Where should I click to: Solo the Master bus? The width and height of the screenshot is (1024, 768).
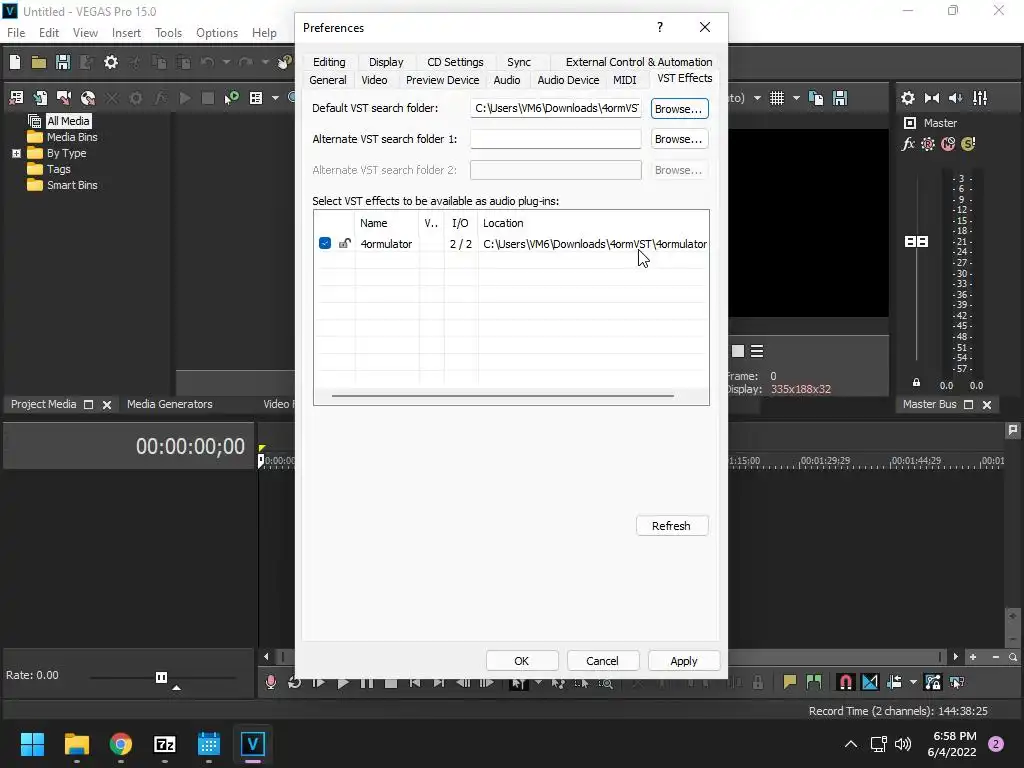click(x=968, y=144)
